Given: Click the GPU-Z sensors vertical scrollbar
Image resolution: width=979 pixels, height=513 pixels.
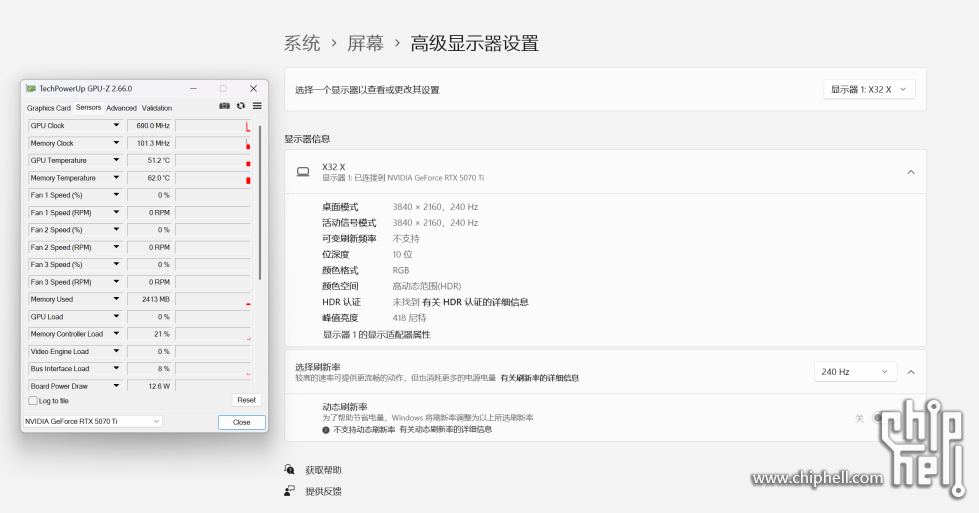Looking at the screenshot, I should [260, 202].
